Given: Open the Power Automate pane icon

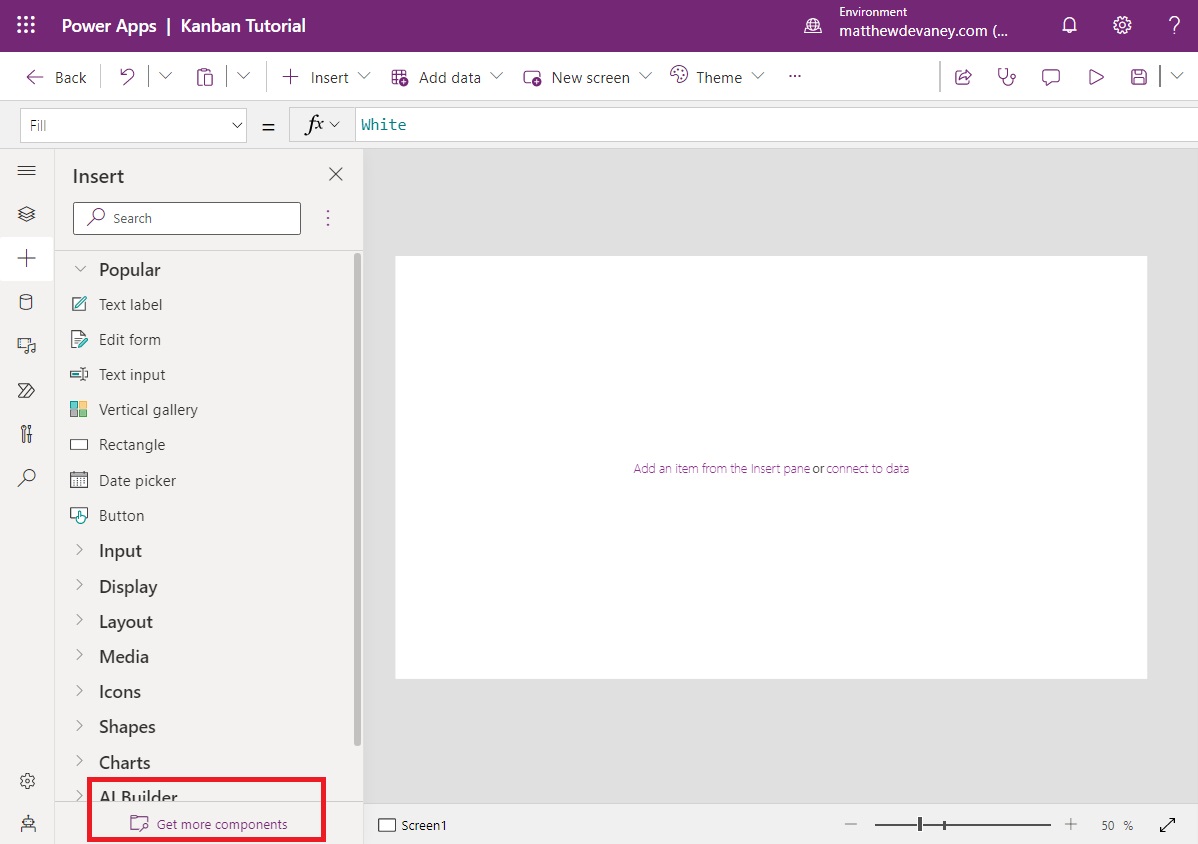Looking at the screenshot, I should (x=27, y=390).
